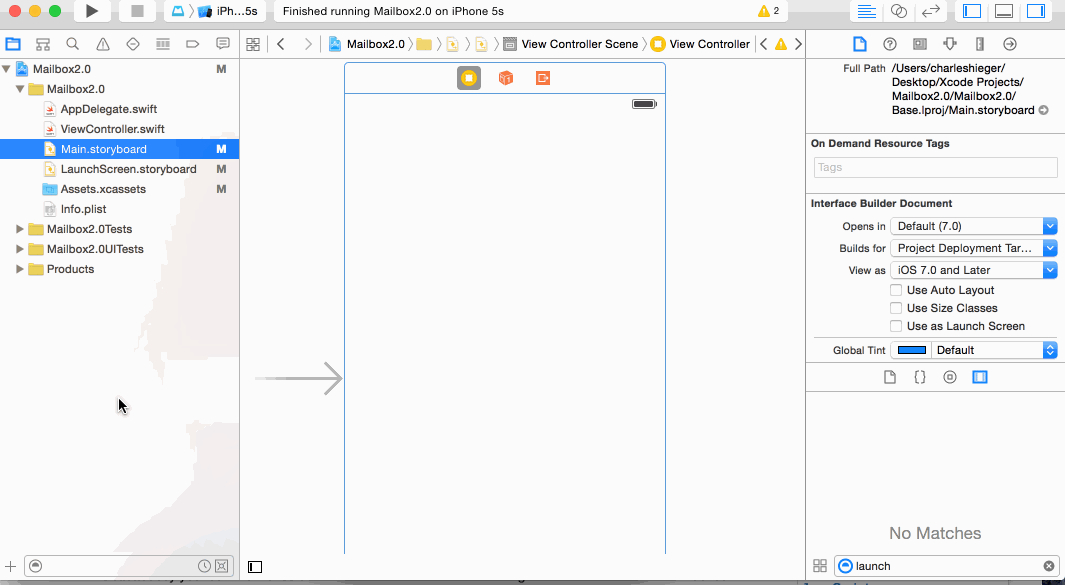Viewport: 1065px width, 585px height.
Task: Show the Size inspector ruler icon
Action: pyautogui.click(x=980, y=44)
